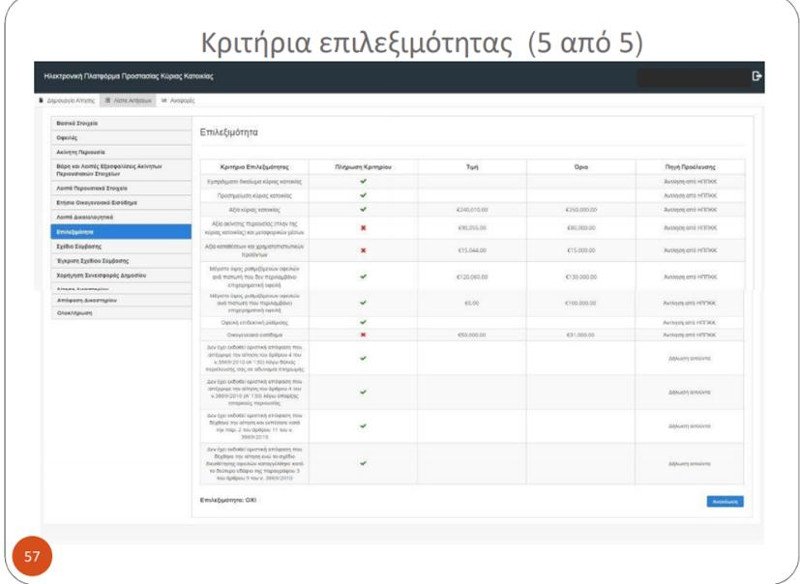The width and height of the screenshot is (800, 584).
Task: Click green checkmark for Οφειλή επιδεκτική ρύθμισης row
Action: 363,322
